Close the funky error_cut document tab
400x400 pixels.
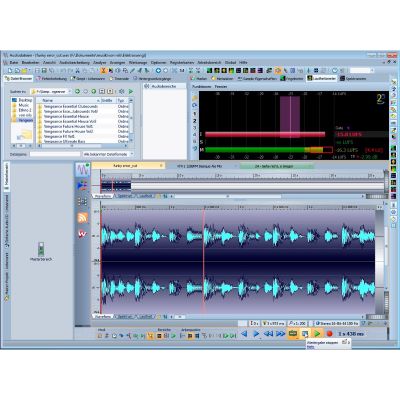coord(161,166)
